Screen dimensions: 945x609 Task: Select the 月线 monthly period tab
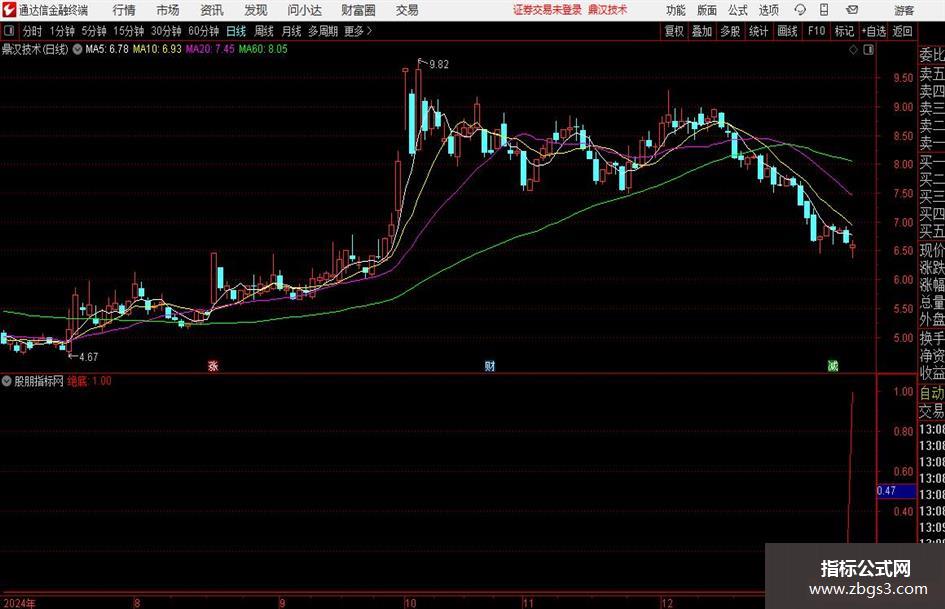pyautogui.click(x=291, y=31)
